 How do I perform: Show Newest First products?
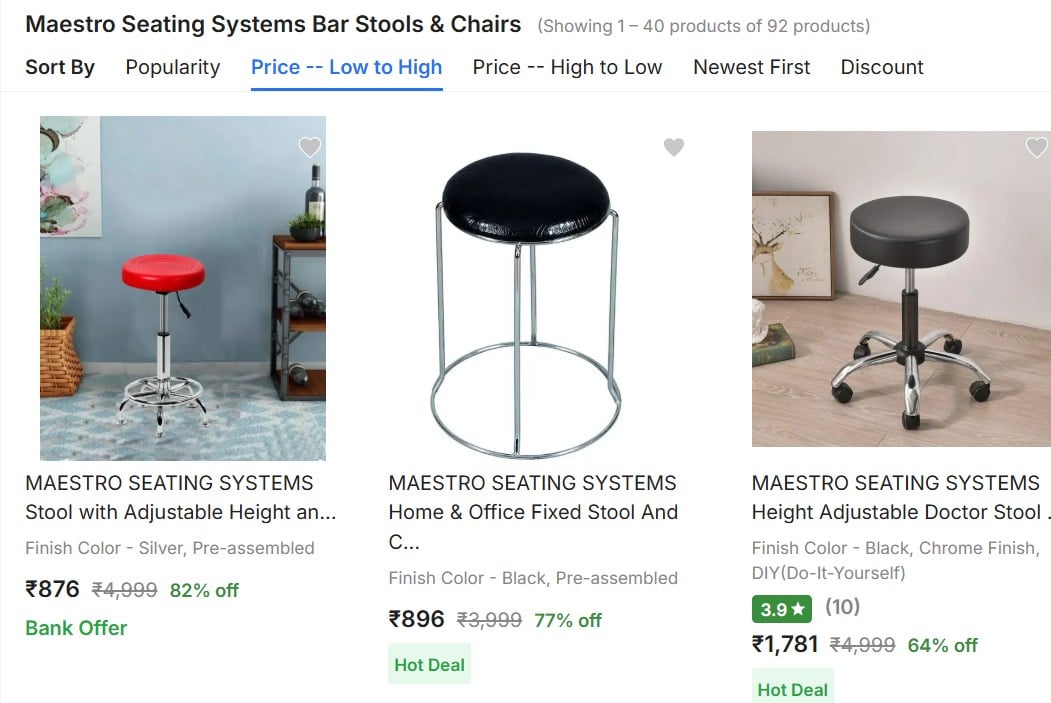coord(751,67)
